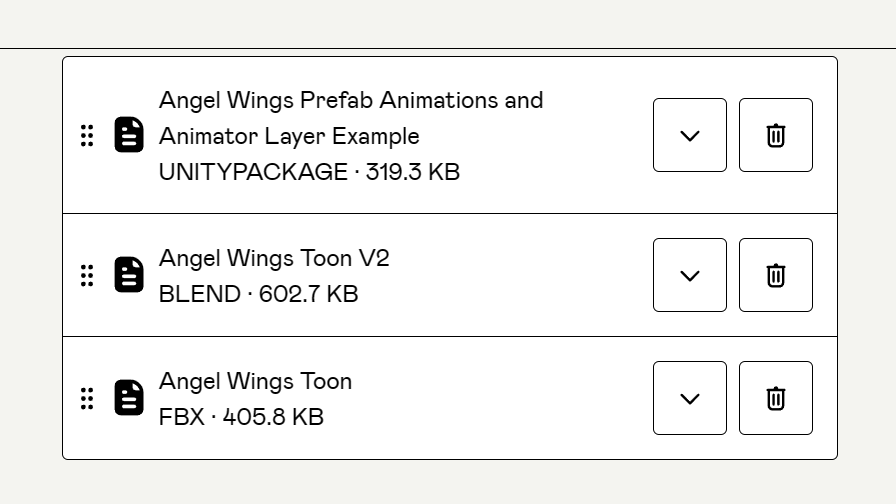896x504 pixels.
Task: Delete the Angel Wings Toon V2 file
Action: [775, 275]
